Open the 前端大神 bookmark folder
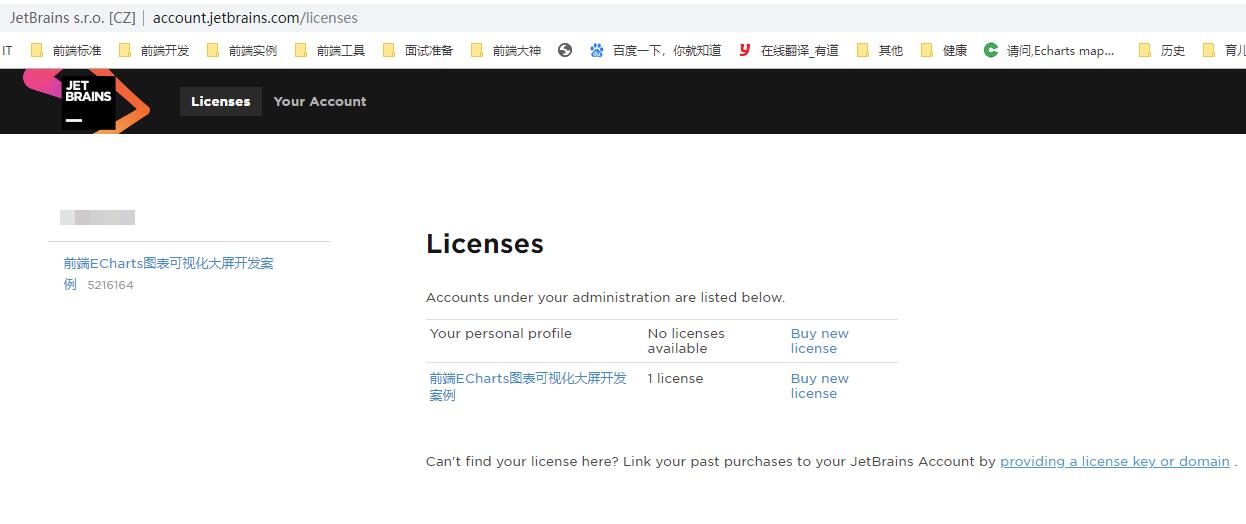 pos(506,50)
